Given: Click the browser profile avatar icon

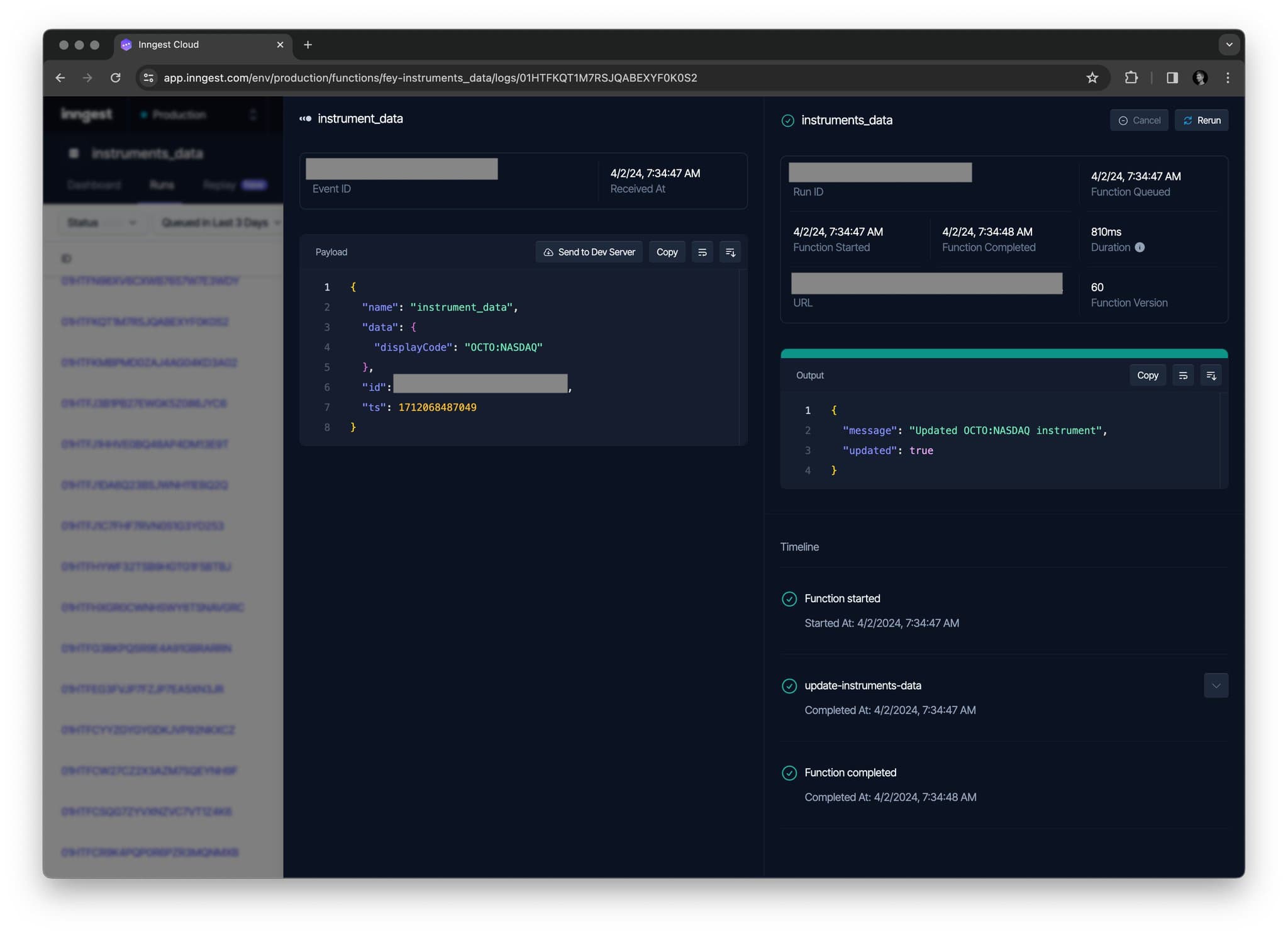Looking at the screenshot, I should (x=1201, y=77).
